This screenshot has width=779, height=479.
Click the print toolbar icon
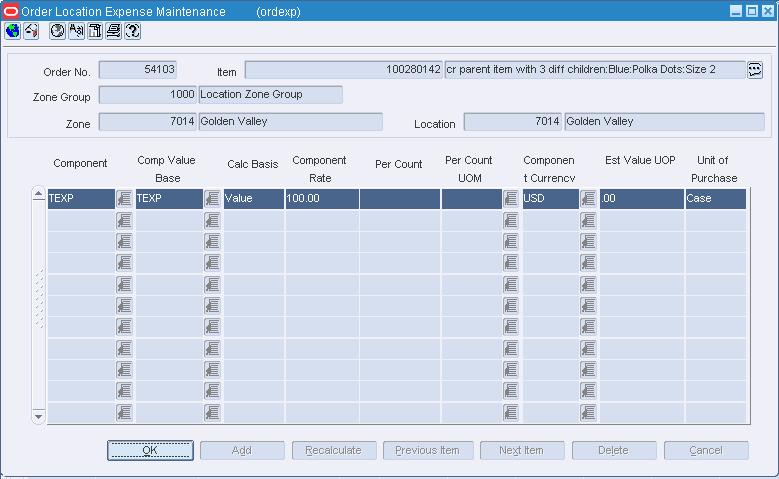click(x=114, y=31)
